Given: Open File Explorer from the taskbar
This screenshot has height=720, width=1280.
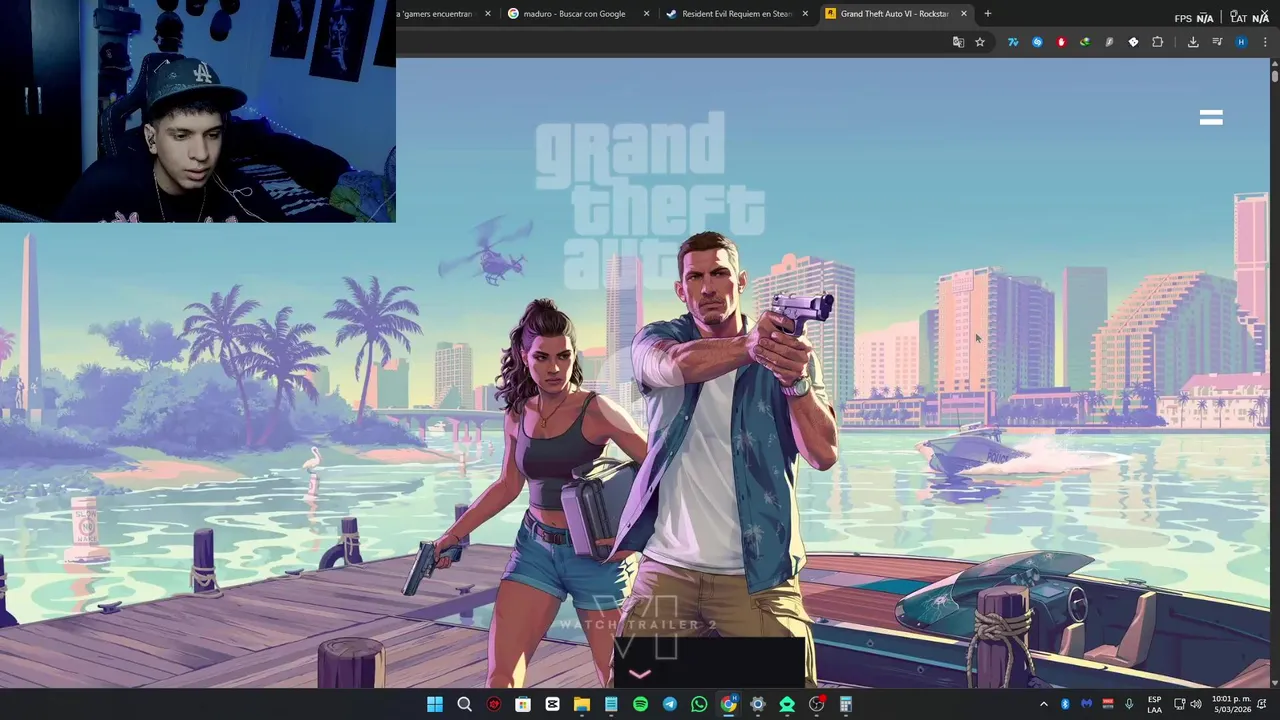Looking at the screenshot, I should click(582, 704).
